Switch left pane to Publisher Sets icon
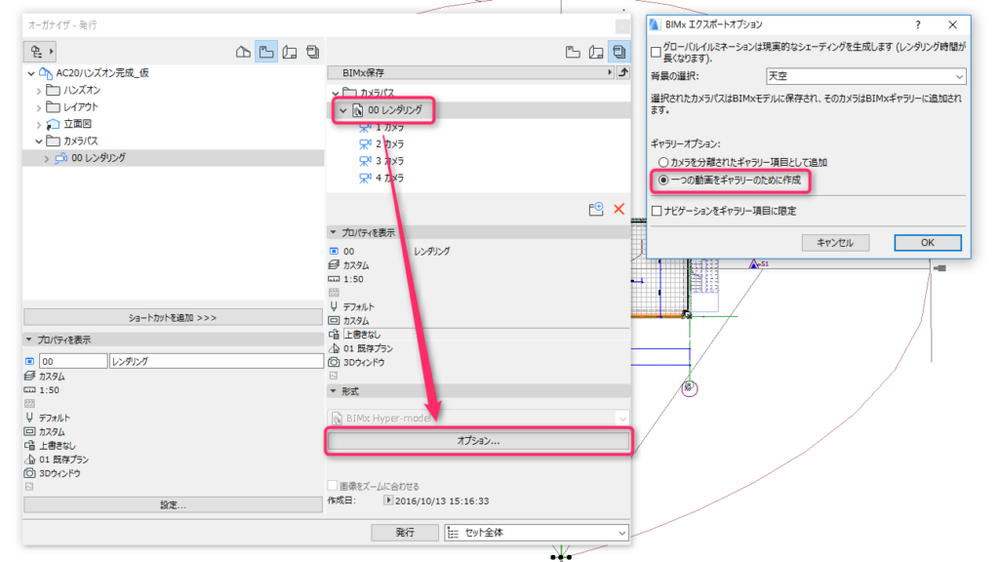Viewport: 999px width, 562px height. pyautogui.click(x=312, y=52)
